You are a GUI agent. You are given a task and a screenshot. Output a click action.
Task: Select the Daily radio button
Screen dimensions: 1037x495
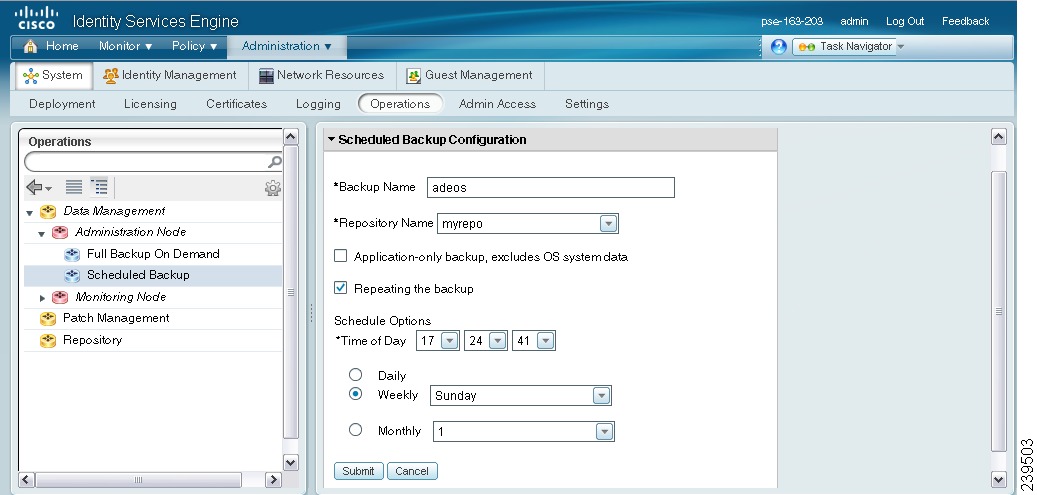tap(356, 375)
